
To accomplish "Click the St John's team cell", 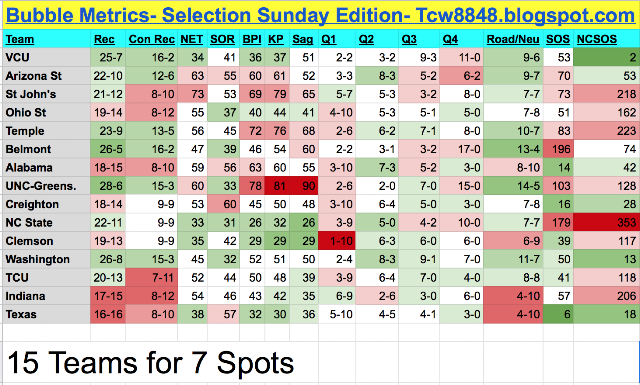I will click(47, 94).
